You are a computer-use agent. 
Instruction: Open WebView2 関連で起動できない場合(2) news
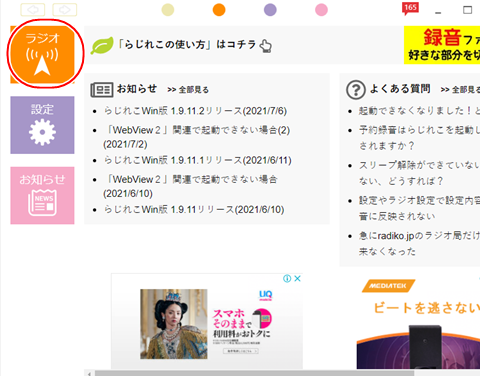pos(197,137)
